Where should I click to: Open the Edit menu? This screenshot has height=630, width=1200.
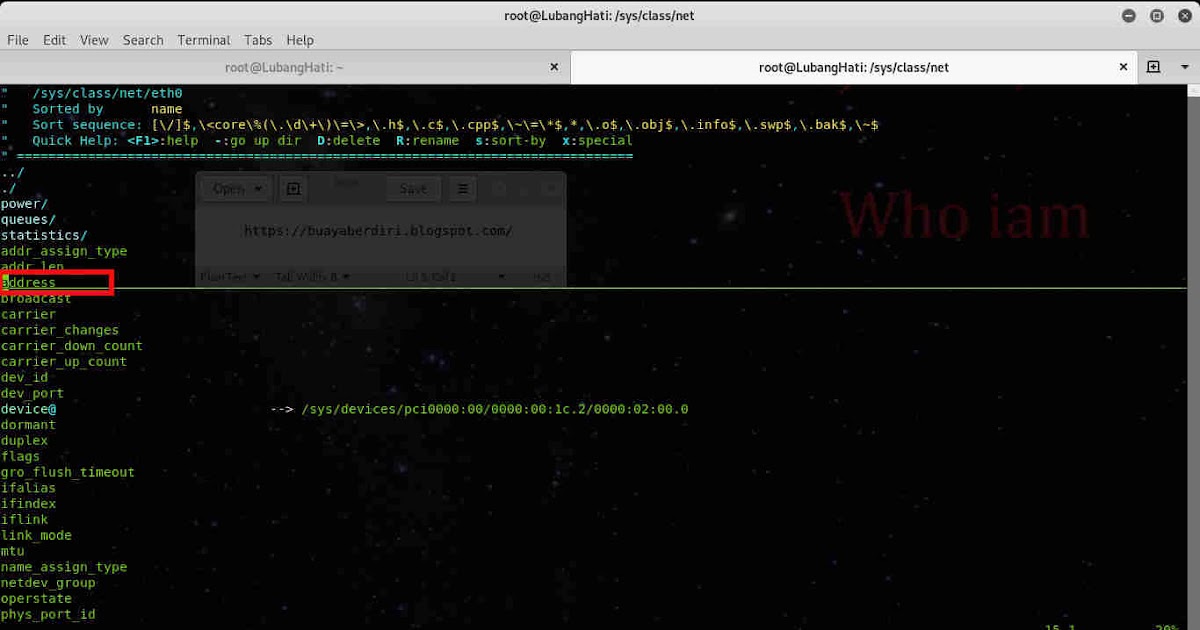tap(54, 40)
